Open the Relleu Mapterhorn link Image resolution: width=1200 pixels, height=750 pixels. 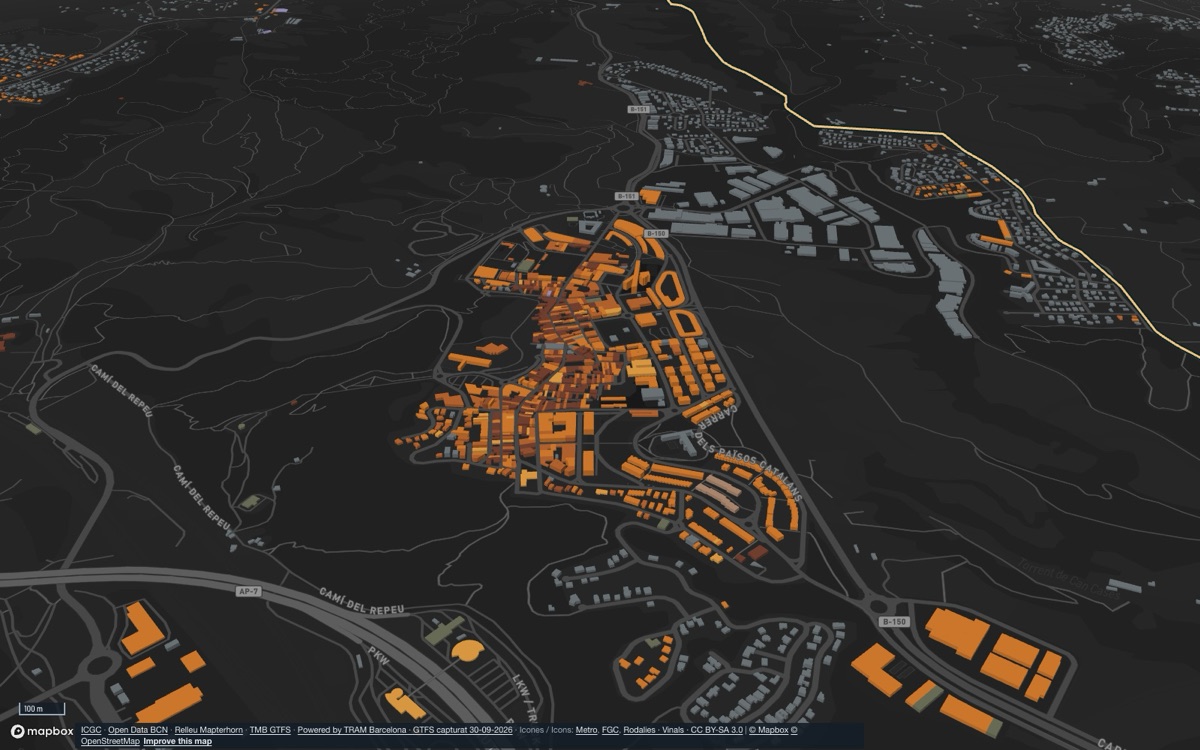209,730
